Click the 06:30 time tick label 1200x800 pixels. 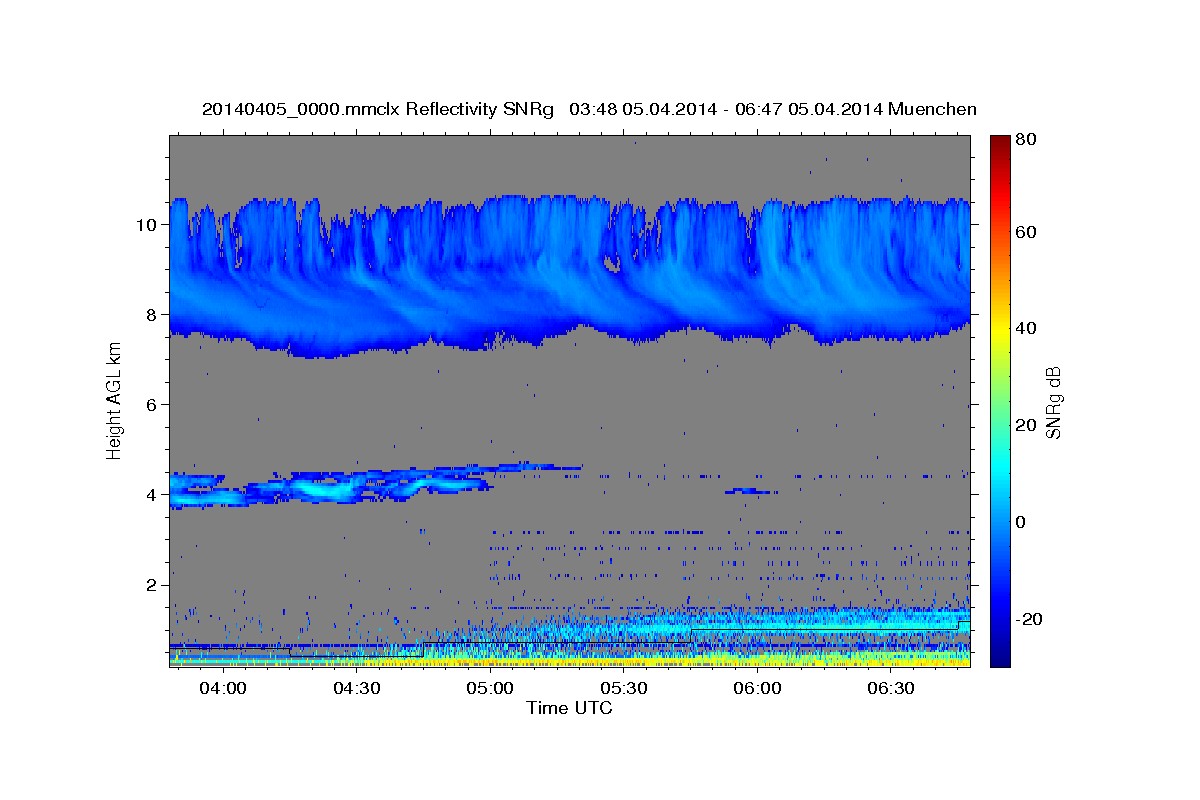click(x=891, y=689)
